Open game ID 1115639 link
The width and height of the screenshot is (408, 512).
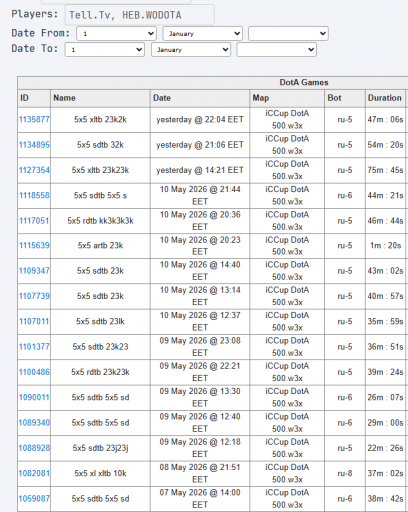34,245
